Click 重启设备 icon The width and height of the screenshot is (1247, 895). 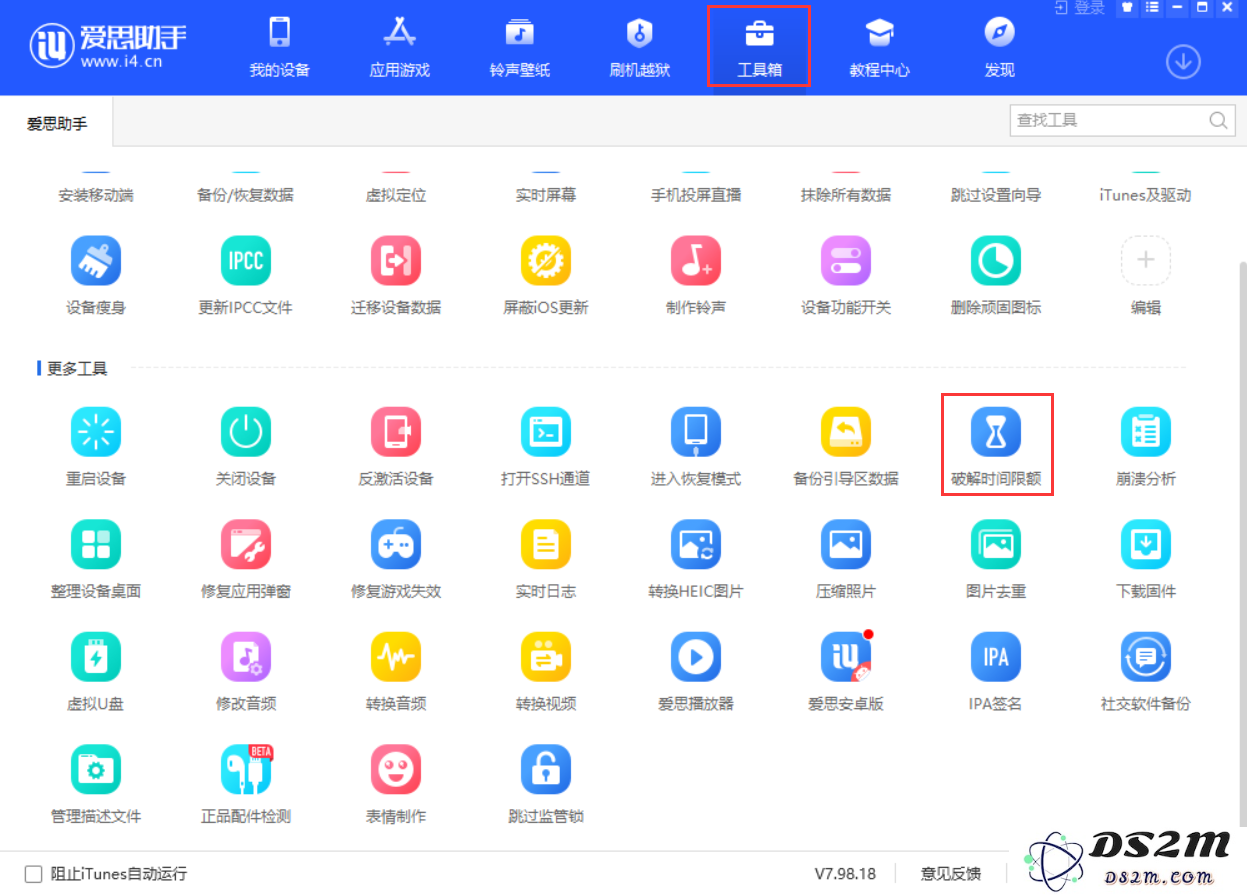96,432
